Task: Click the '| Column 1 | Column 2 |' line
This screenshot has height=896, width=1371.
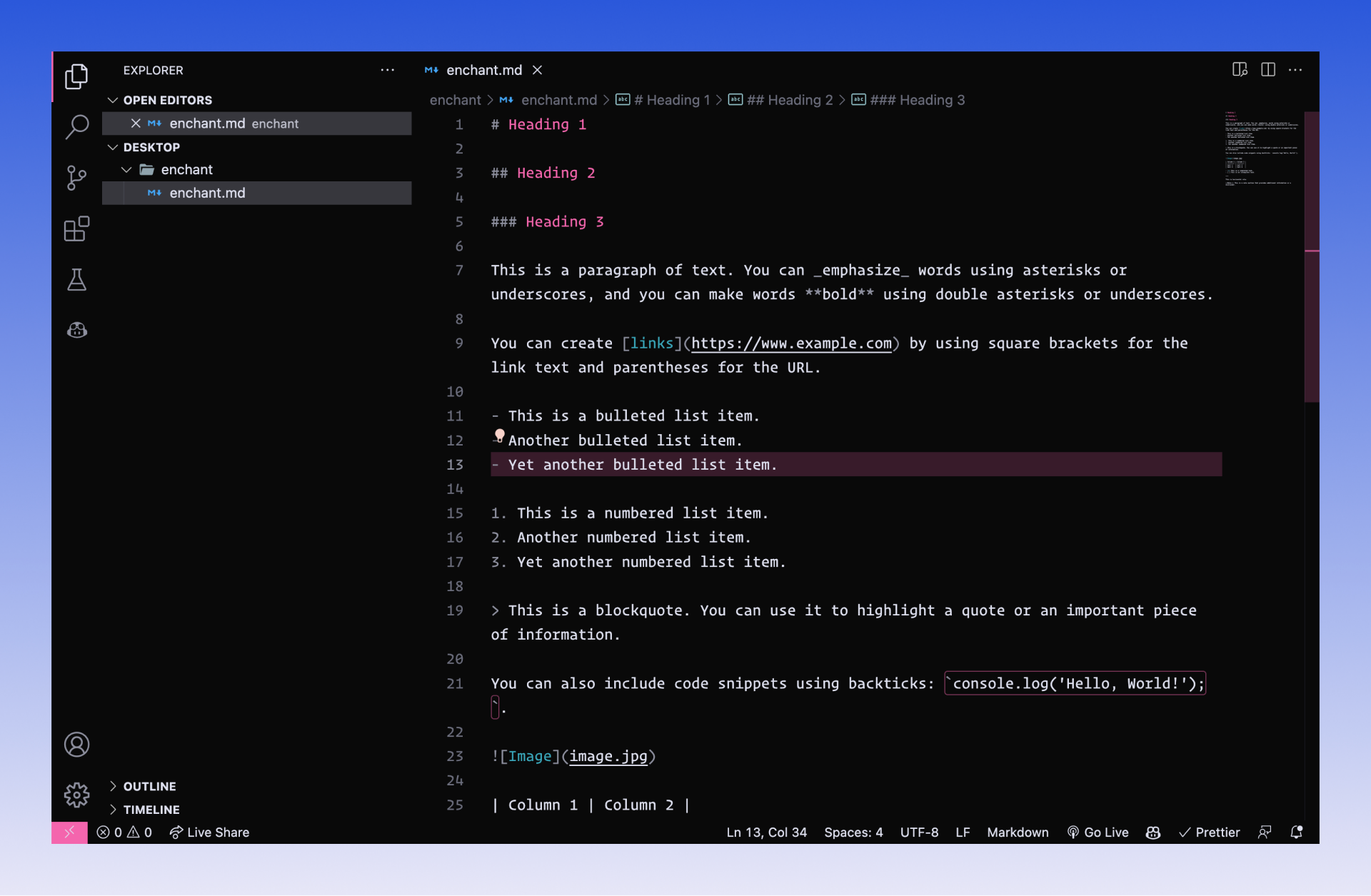Action: pos(591,805)
